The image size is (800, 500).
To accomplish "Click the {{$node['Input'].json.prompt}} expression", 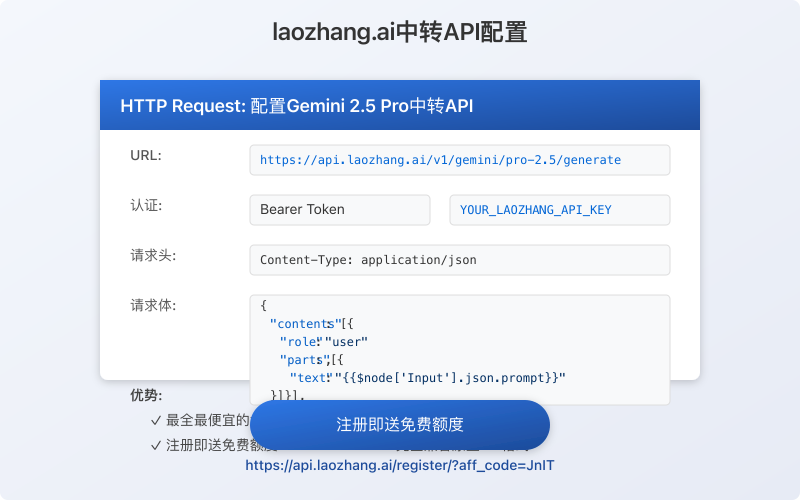I will (x=451, y=378).
